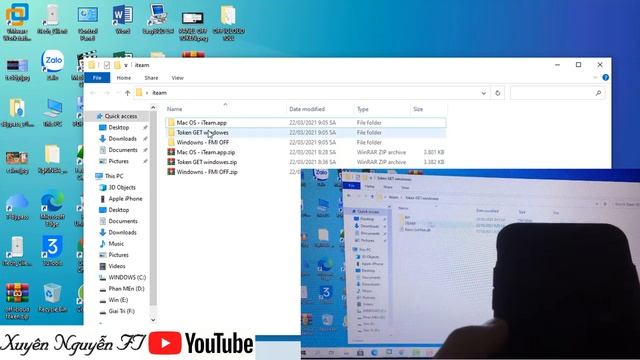Open pinned Desktop under Quick access
The height and width of the screenshot is (360, 640).
pos(119,127)
